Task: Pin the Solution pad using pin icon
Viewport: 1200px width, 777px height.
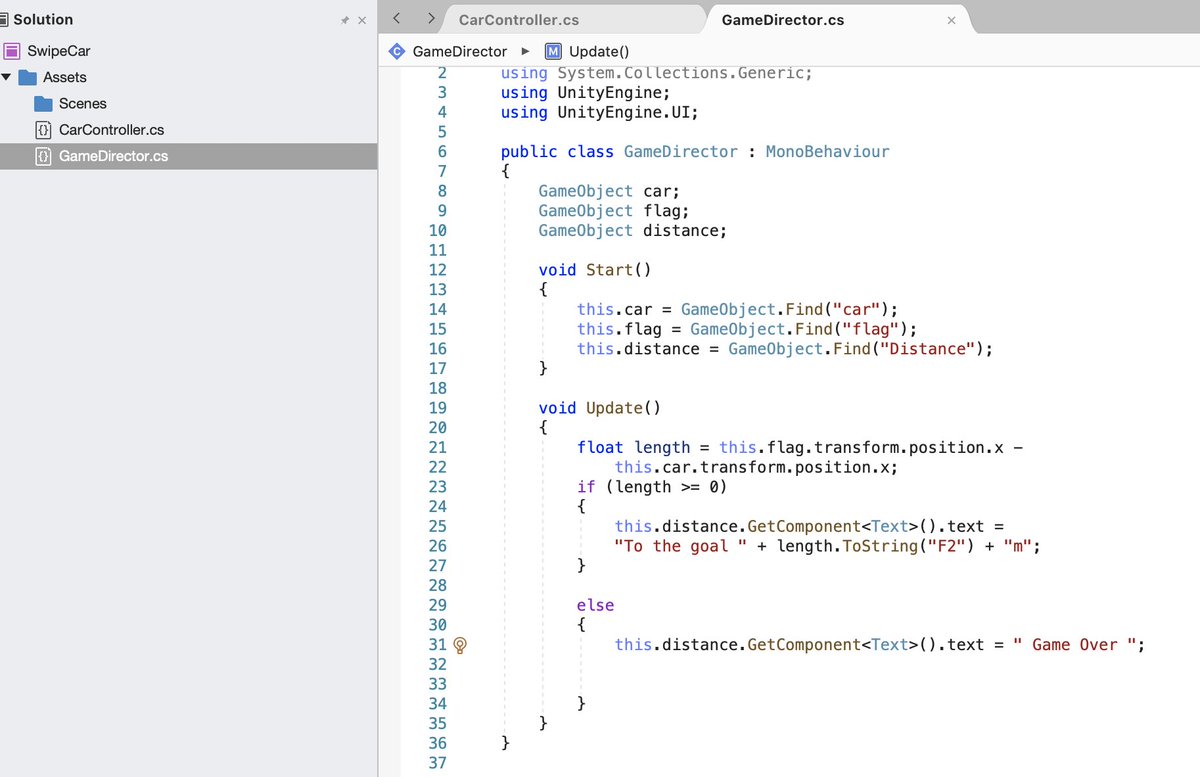Action: coord(345,20)
